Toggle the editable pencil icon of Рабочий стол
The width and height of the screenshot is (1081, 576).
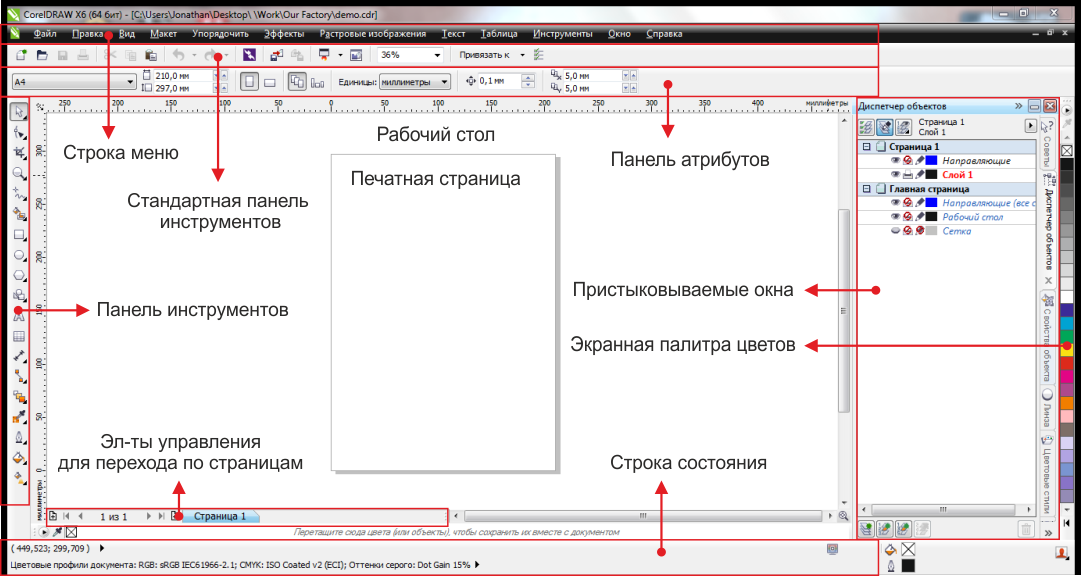[x=920, y=217]
